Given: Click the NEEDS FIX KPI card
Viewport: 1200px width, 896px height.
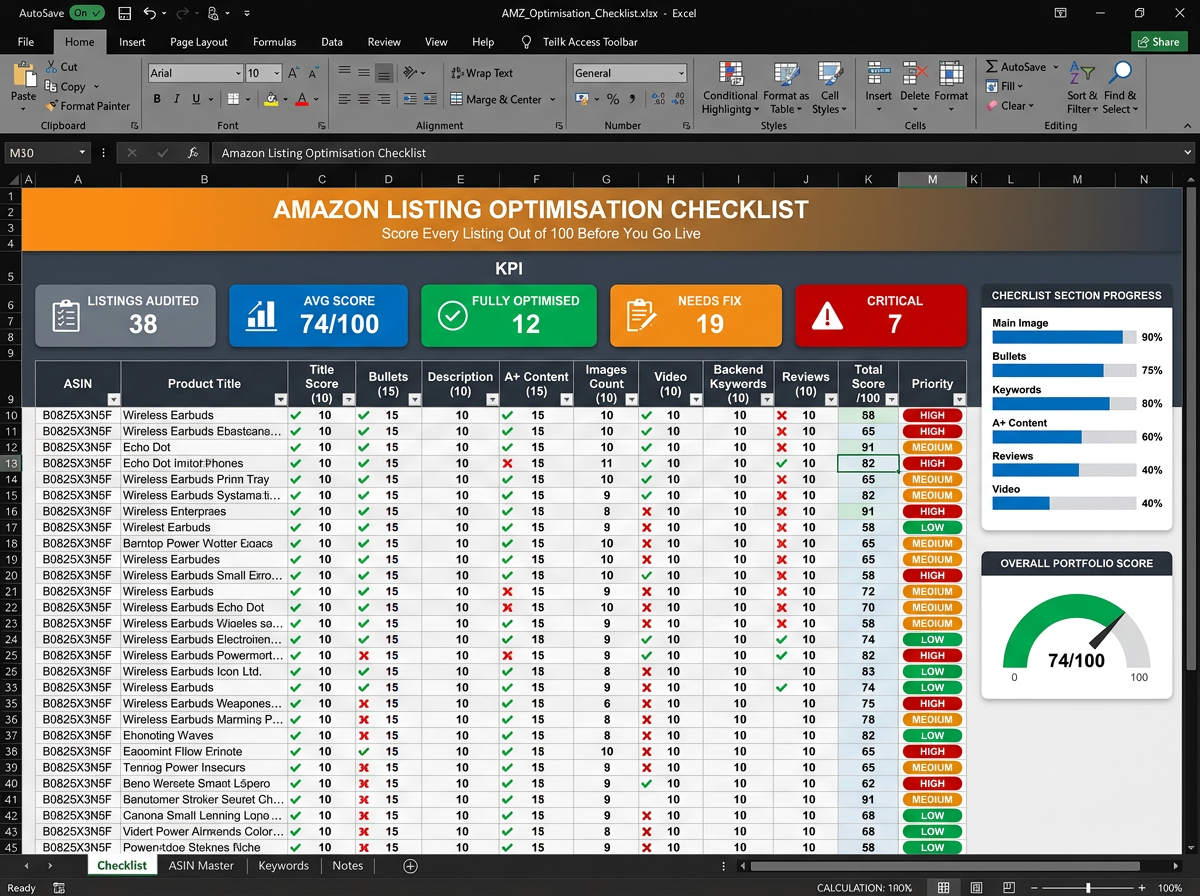Looking at the screenshot, I should click(696, 315).
